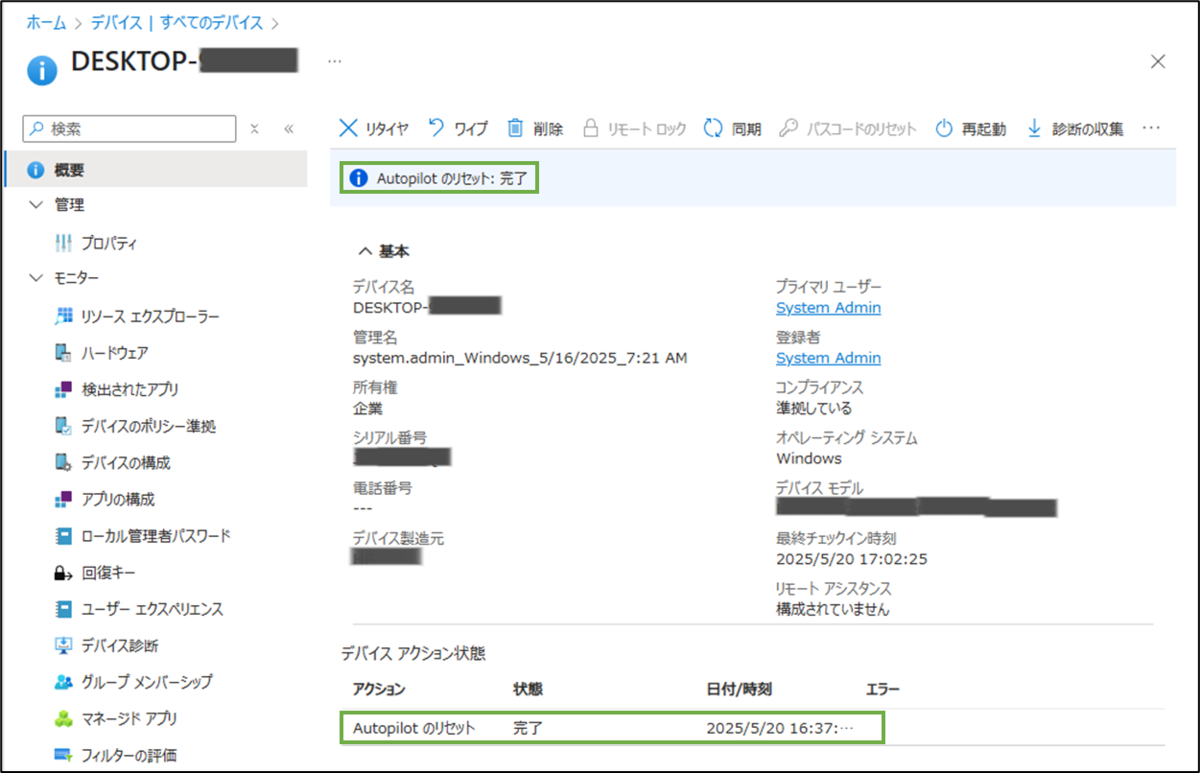Click the Hardware (ハードウェア) icon
1200x773 pixels.
(x=63, y=353)
